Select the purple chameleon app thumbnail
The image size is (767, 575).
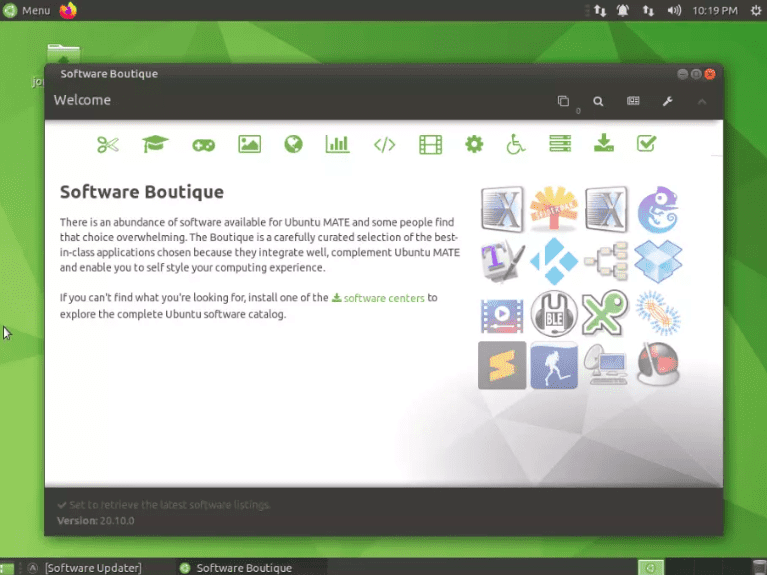tap(658, 209)
